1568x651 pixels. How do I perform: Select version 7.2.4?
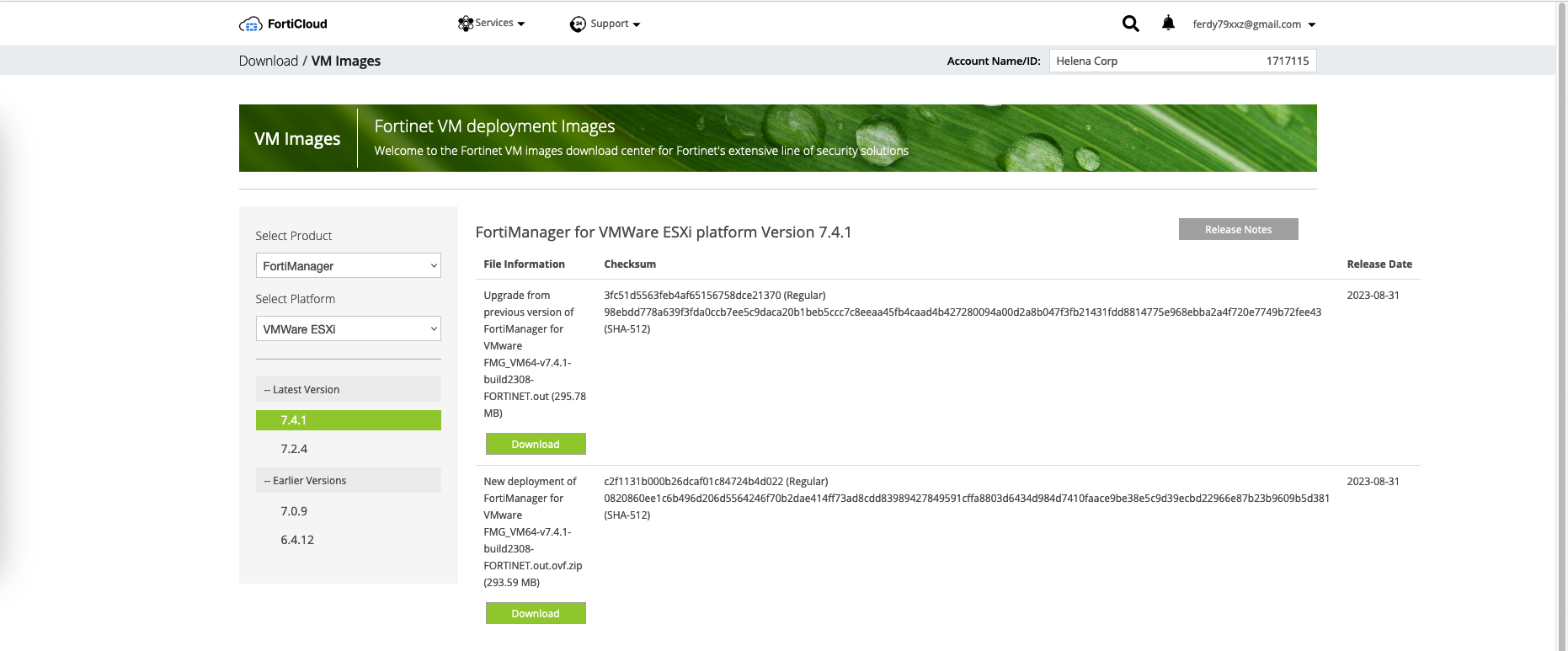point(294,449)
